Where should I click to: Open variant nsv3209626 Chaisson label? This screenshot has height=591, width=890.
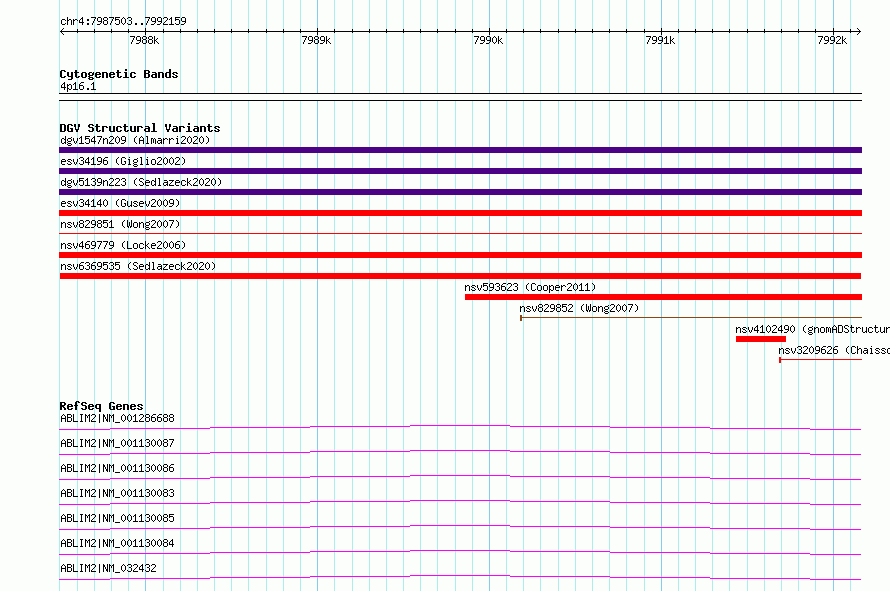tap(834, 350)
